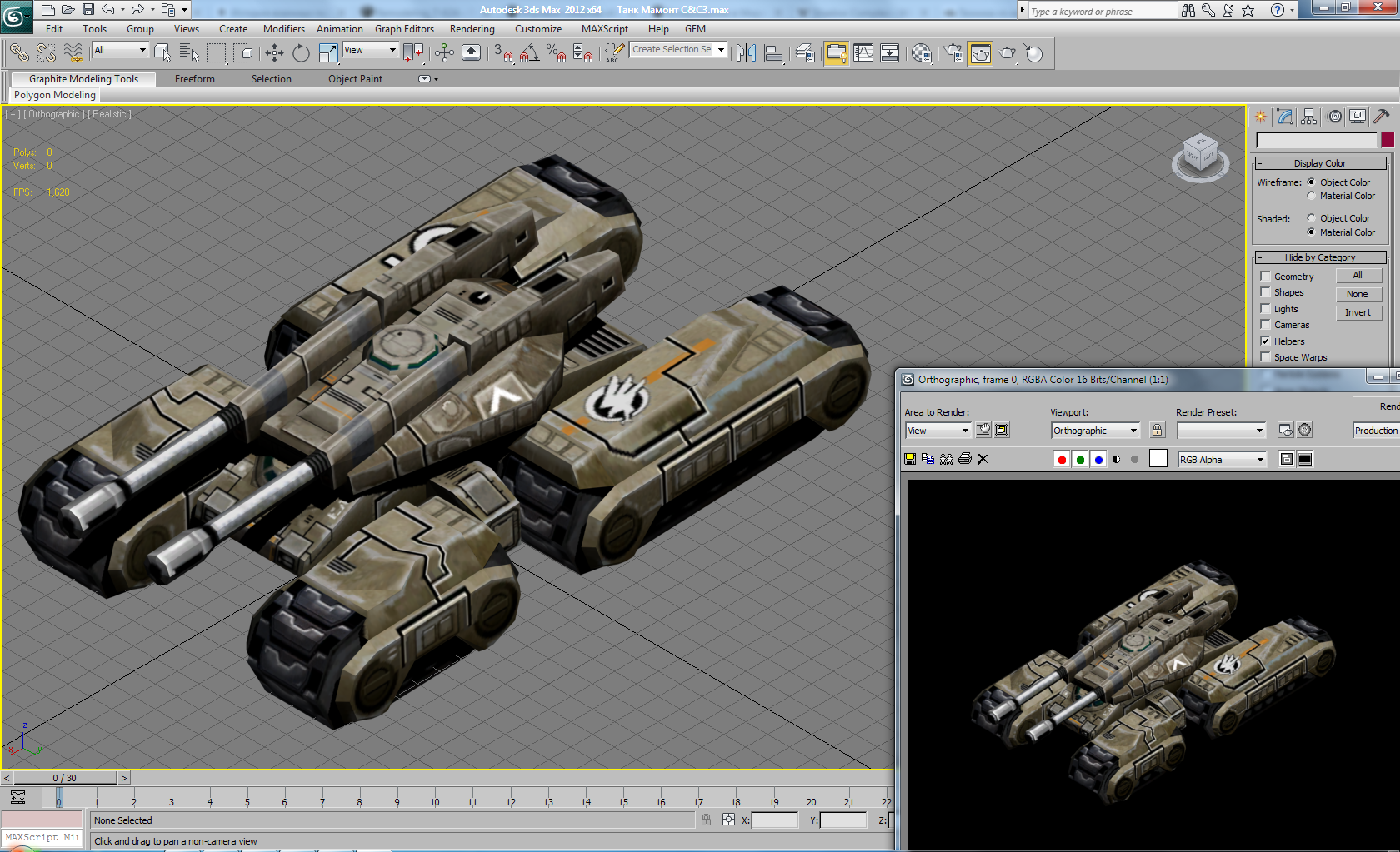Check the Cameras hide checkbox

pos(1265,325)
